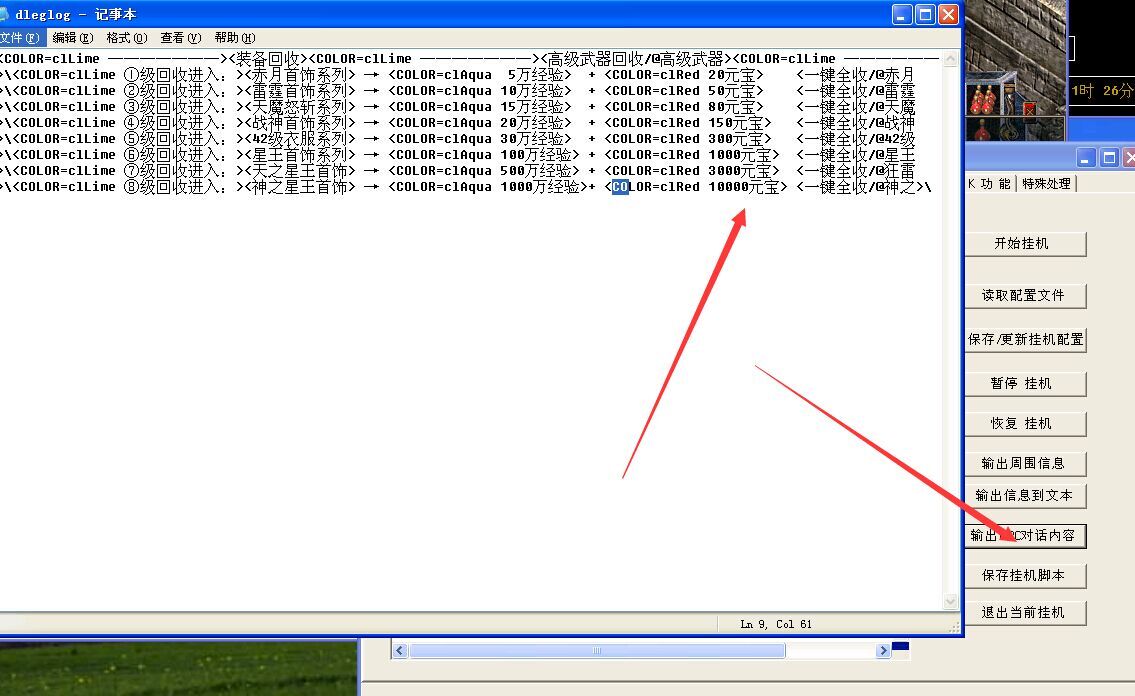This screenshot has height=696, width=1135.
Task: Click the red potion bundle in game inventory
Action: (984, 100)
